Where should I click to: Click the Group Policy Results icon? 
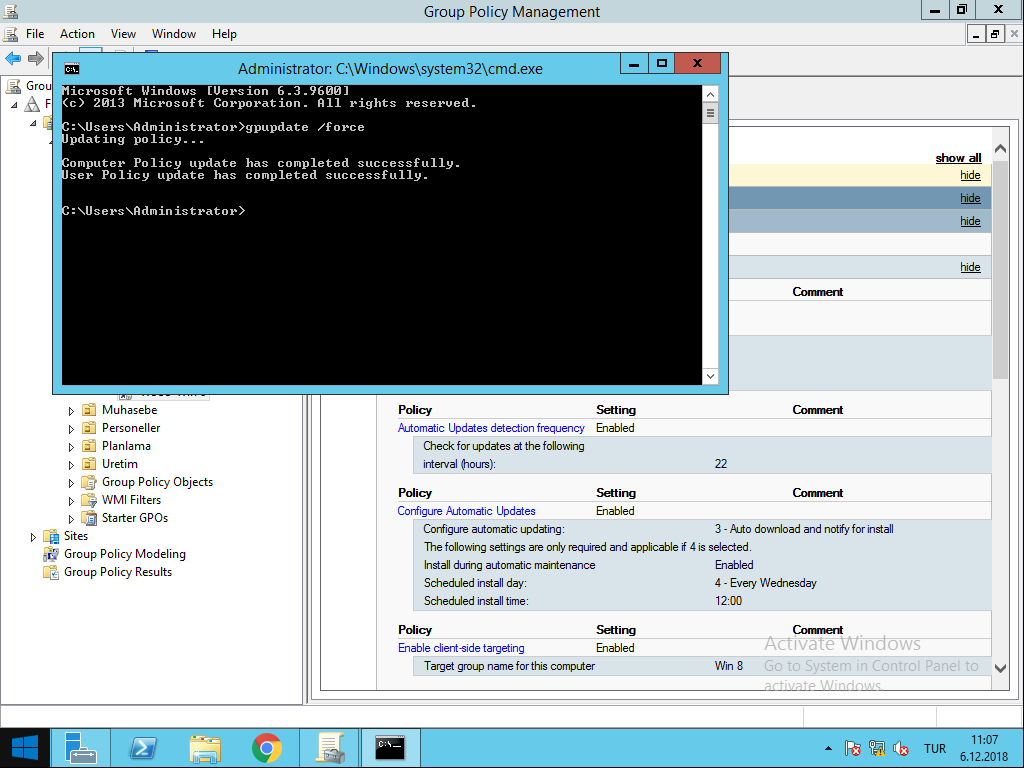(x=51, y=572)
